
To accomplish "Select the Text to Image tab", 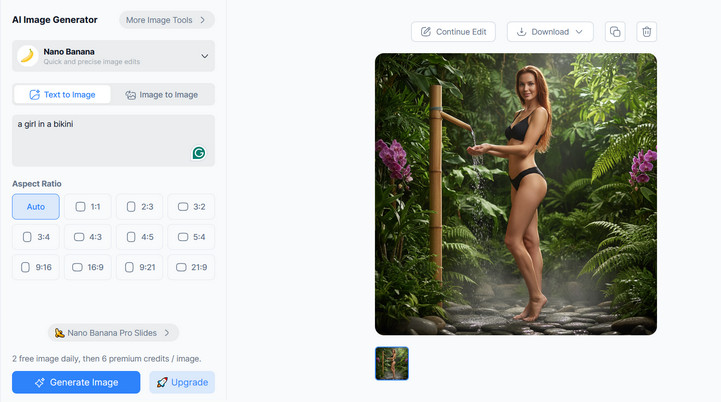I will (62, 95).
